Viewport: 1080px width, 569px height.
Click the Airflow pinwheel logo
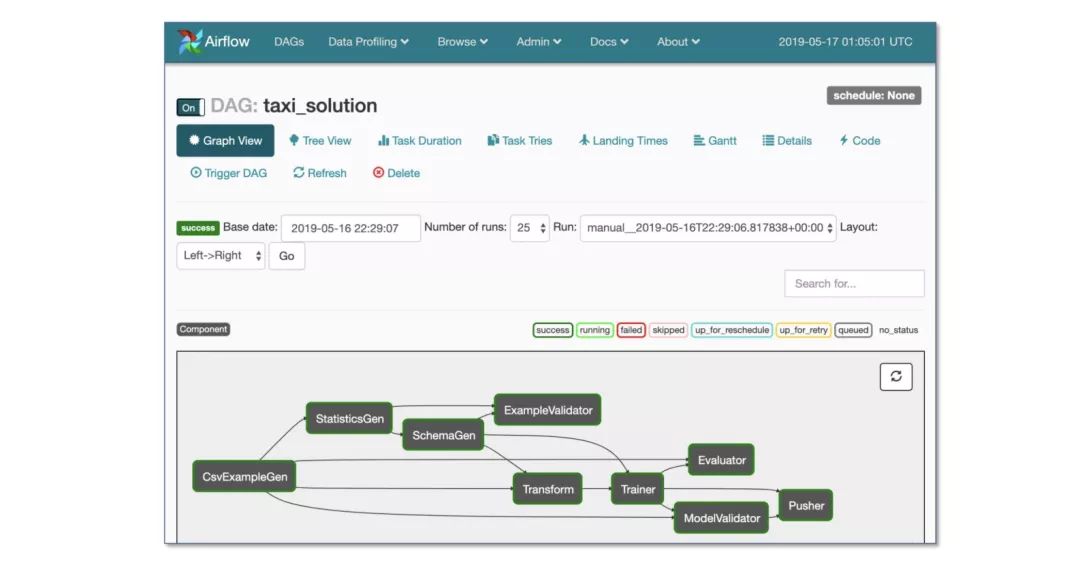[x=190, y=42]
